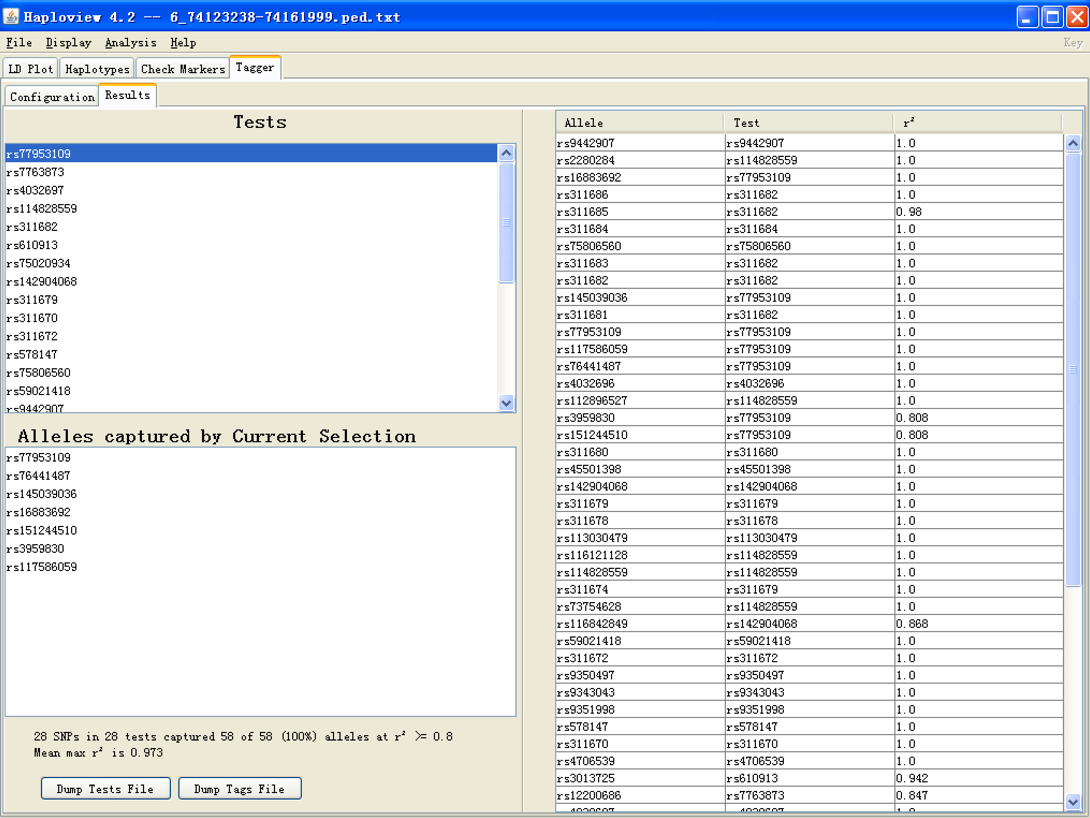
Task: Select rs59021418 in the Tests list
Action: pos(252,391)
